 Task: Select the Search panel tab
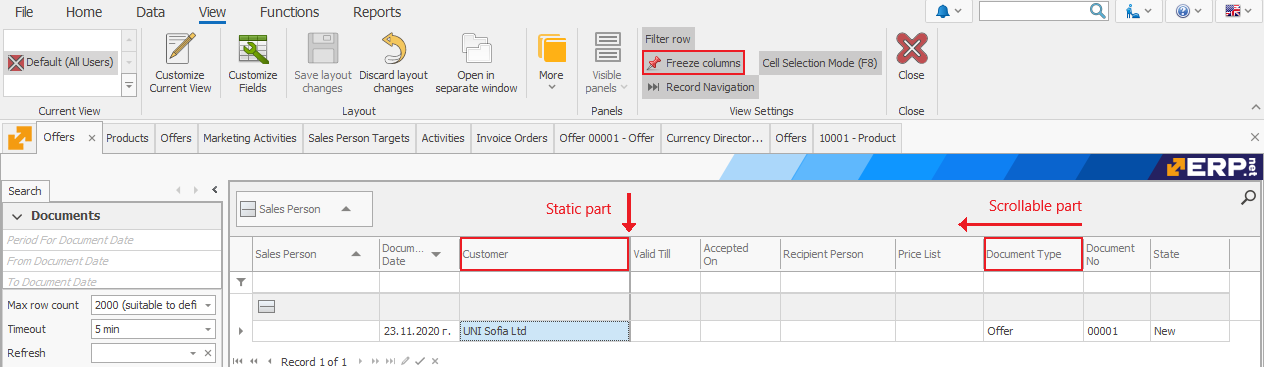25,191
